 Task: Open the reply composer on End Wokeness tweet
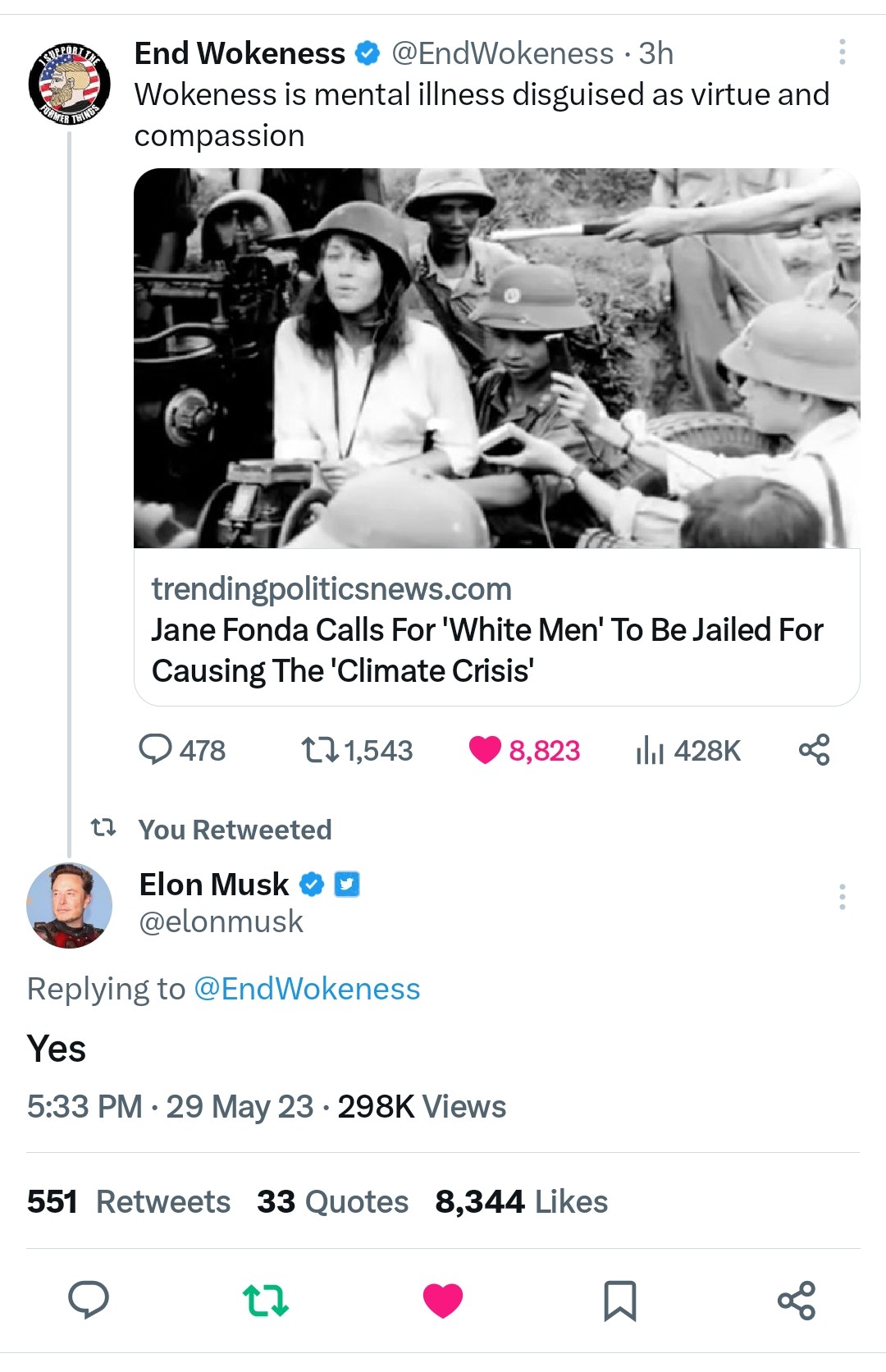pos(158,750)
